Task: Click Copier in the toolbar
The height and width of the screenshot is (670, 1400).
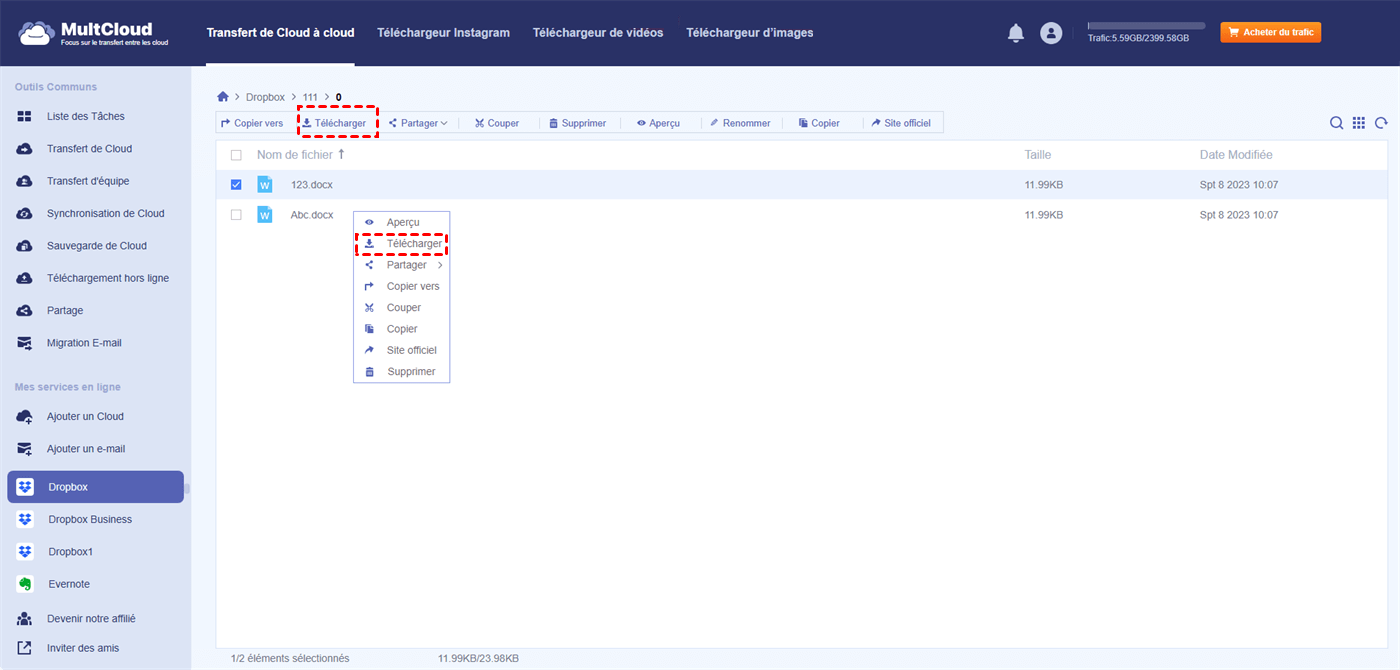Action: (x=819, y=123)
